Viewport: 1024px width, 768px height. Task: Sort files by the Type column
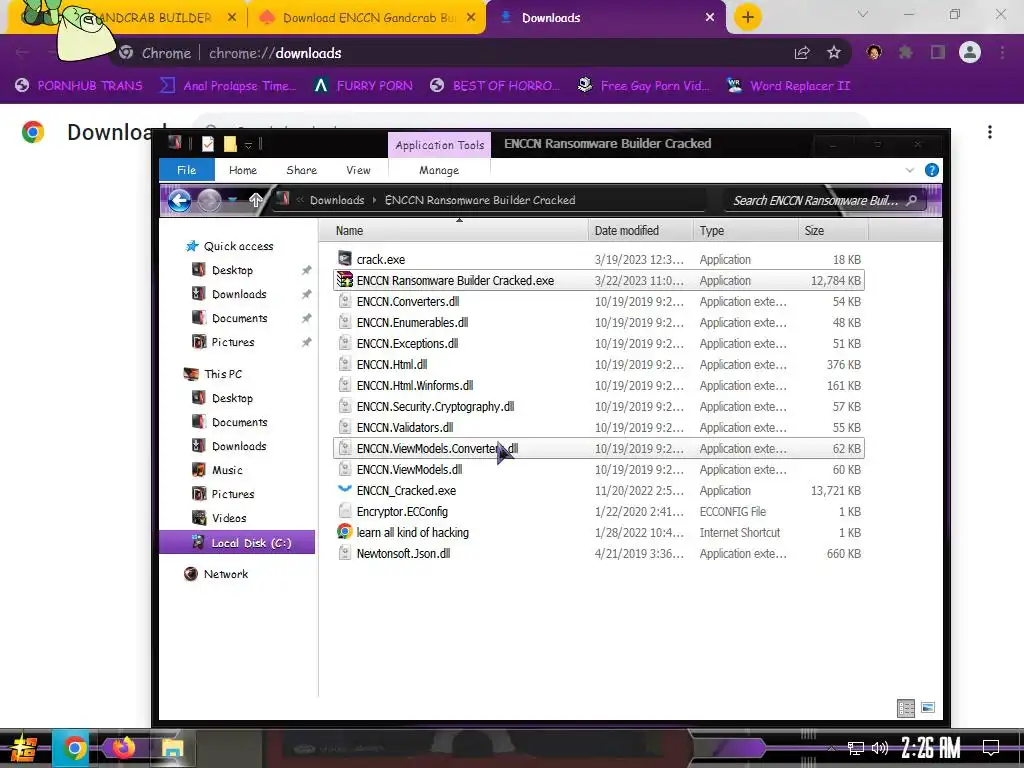712,231
